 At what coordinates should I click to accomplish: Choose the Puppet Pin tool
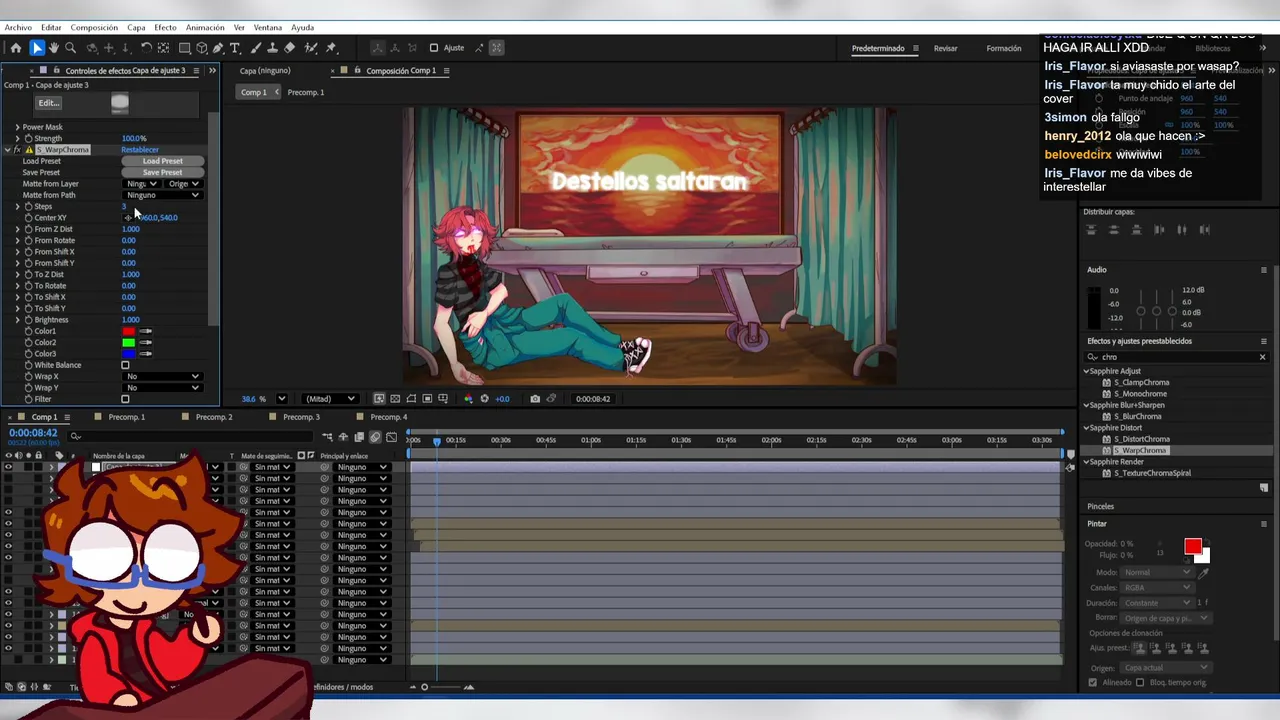click(331, 48)
